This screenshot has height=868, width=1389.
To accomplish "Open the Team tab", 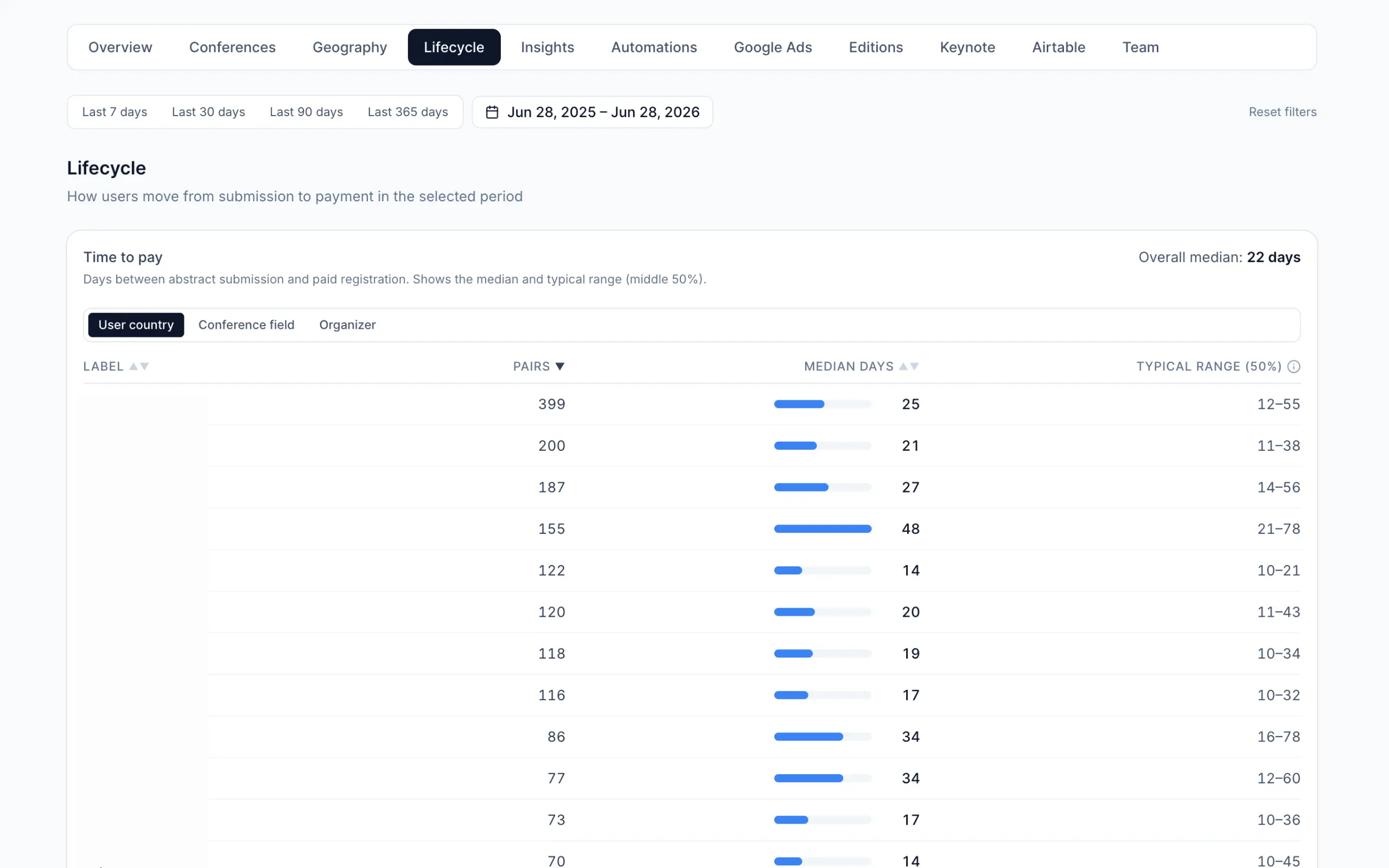I will pyautogui.click(x=1140, y=47).
